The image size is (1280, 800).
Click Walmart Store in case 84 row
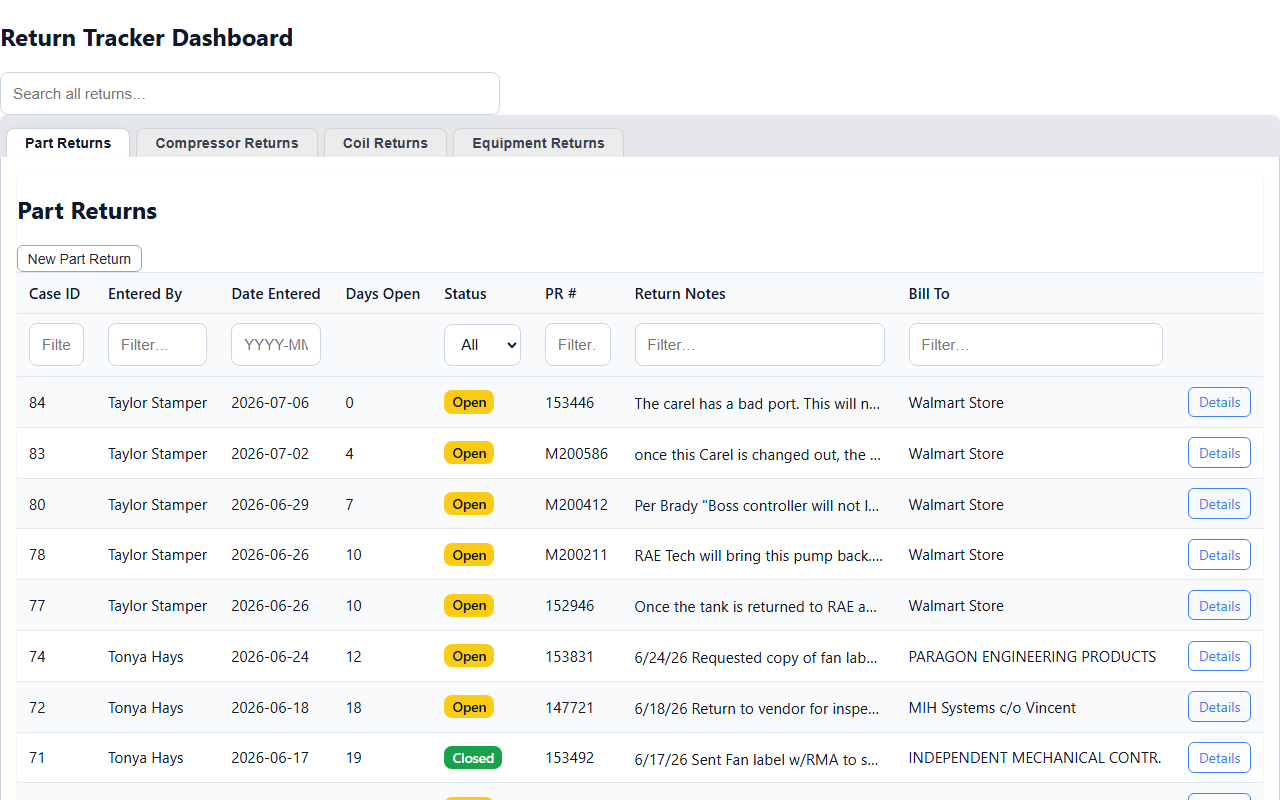click(x=956, y=403)
